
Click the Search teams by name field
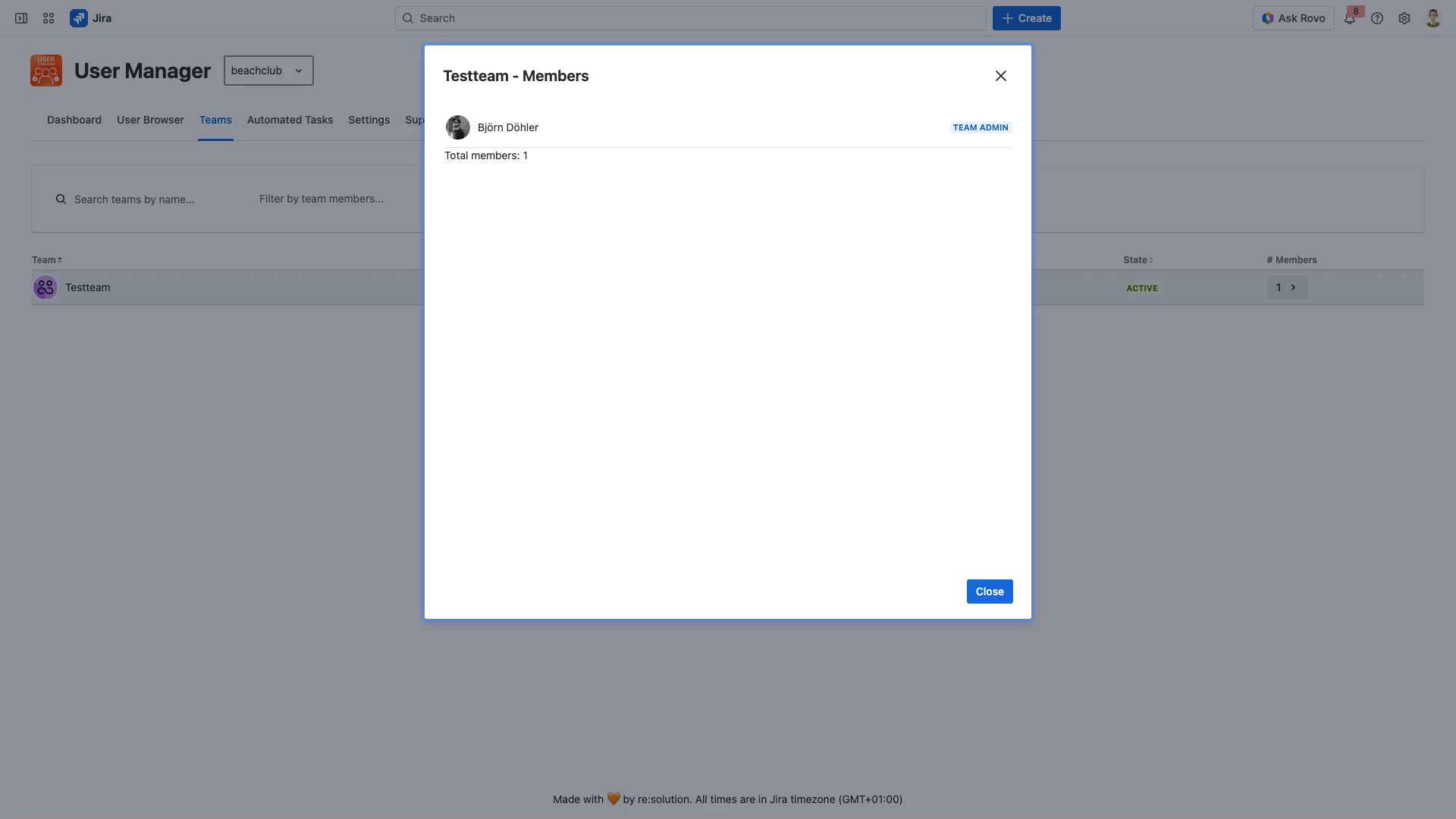click(x=136, y=199)
